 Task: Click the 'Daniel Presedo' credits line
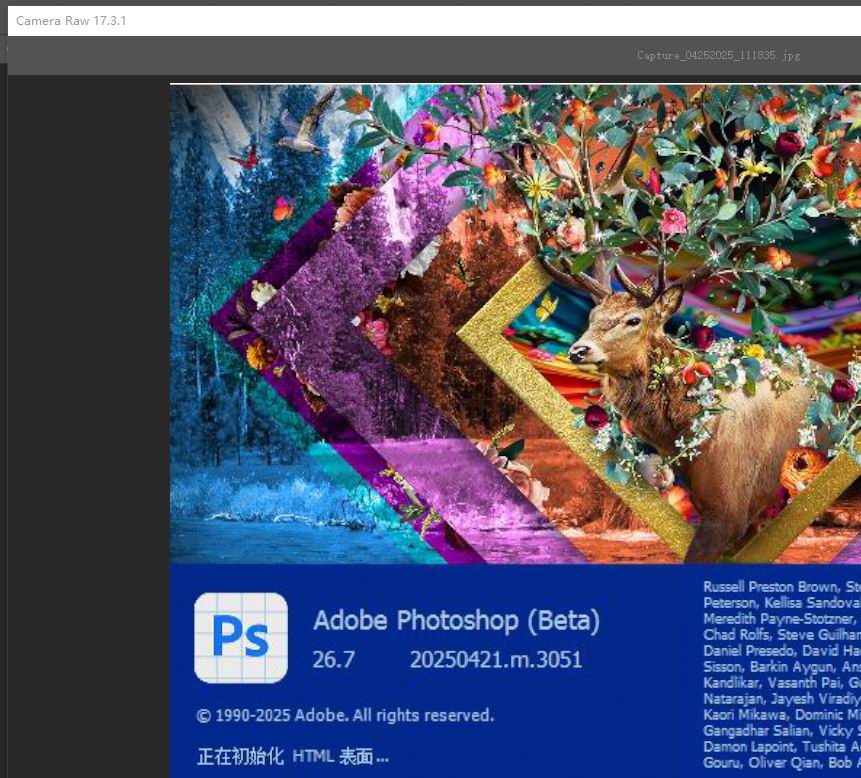coord(782,651)
